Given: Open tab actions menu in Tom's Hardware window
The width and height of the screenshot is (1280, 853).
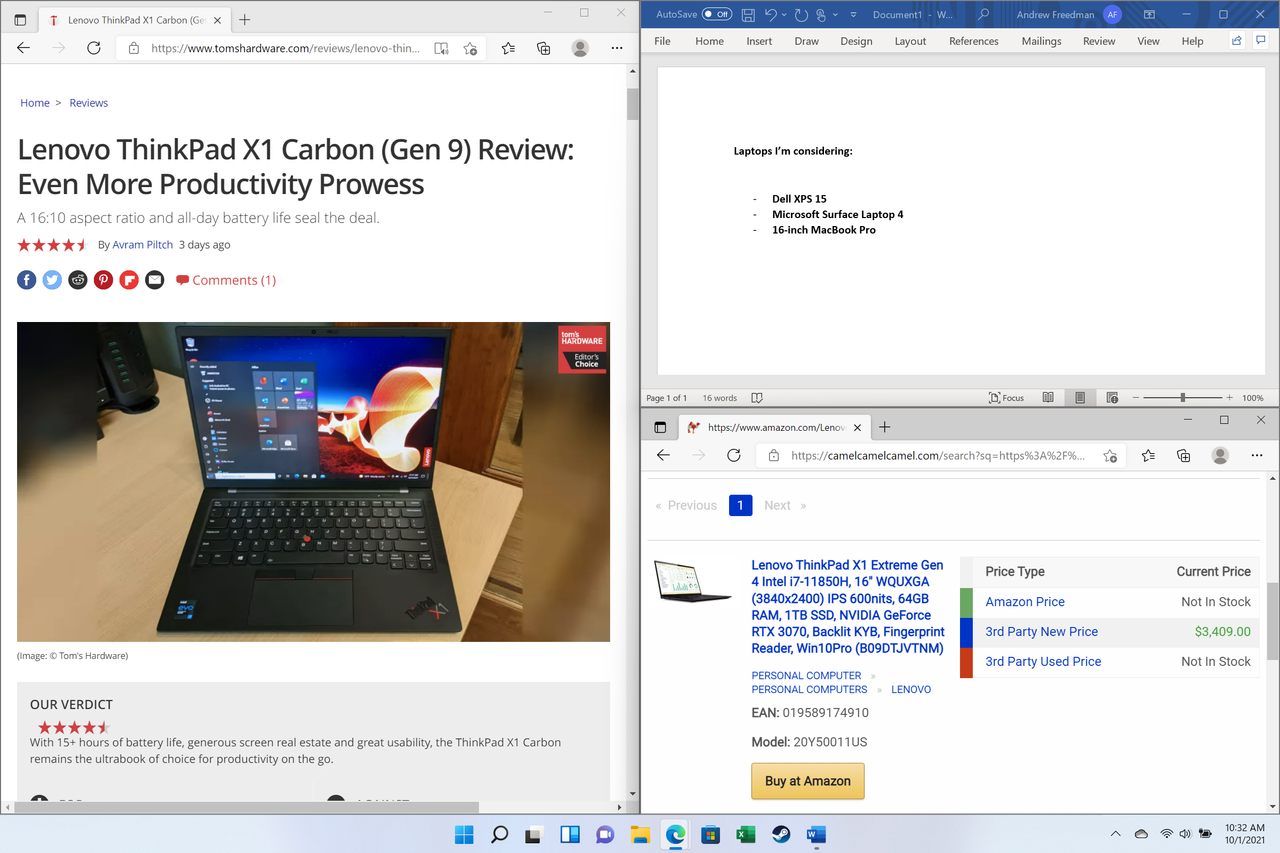Looking at the screenshot, I should pos(20,20).
